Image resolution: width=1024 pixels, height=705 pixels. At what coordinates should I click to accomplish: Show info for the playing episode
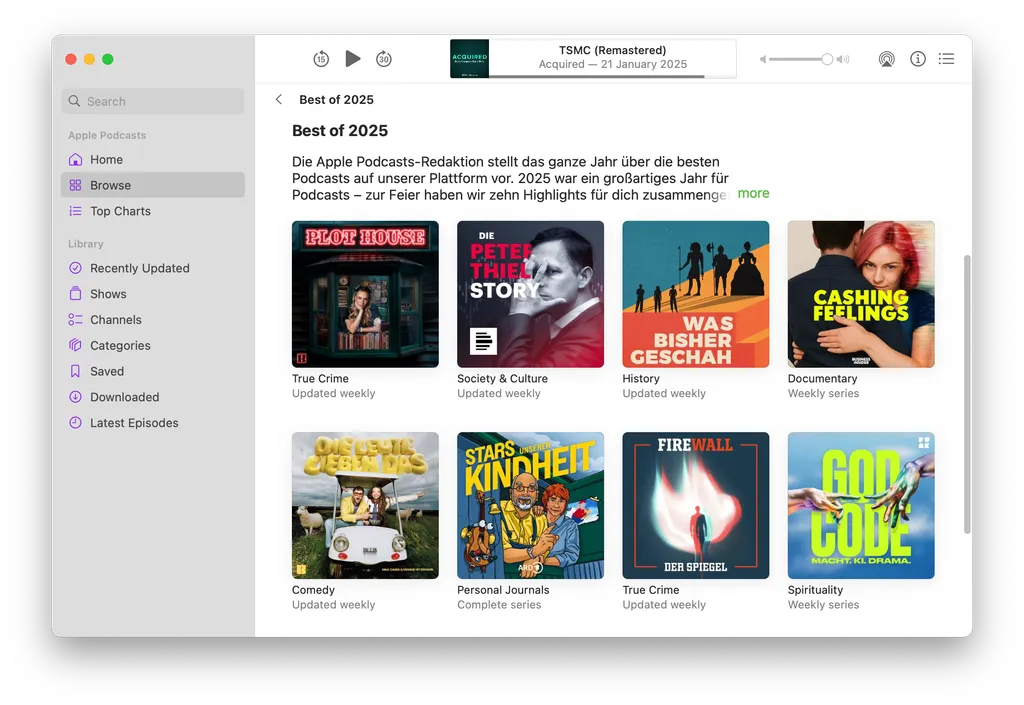click(917, 59)
